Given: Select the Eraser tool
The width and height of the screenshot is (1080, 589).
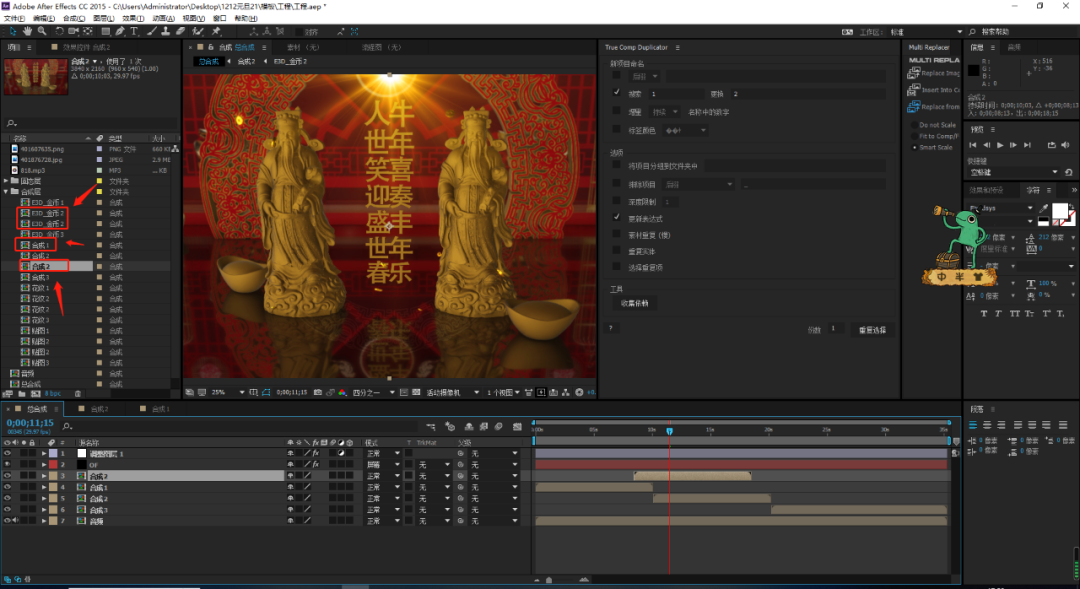Looking at the screenshot, I should [x=180, y=32].
